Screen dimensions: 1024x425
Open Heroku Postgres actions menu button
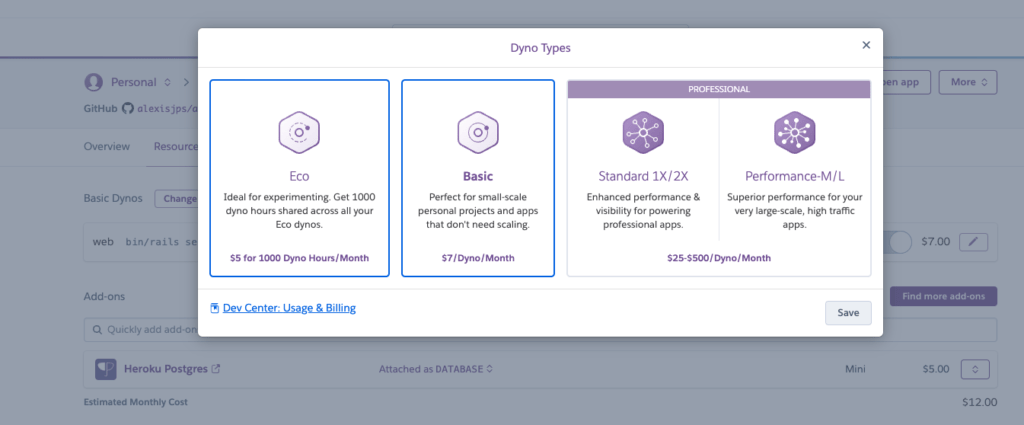[975, 369]
